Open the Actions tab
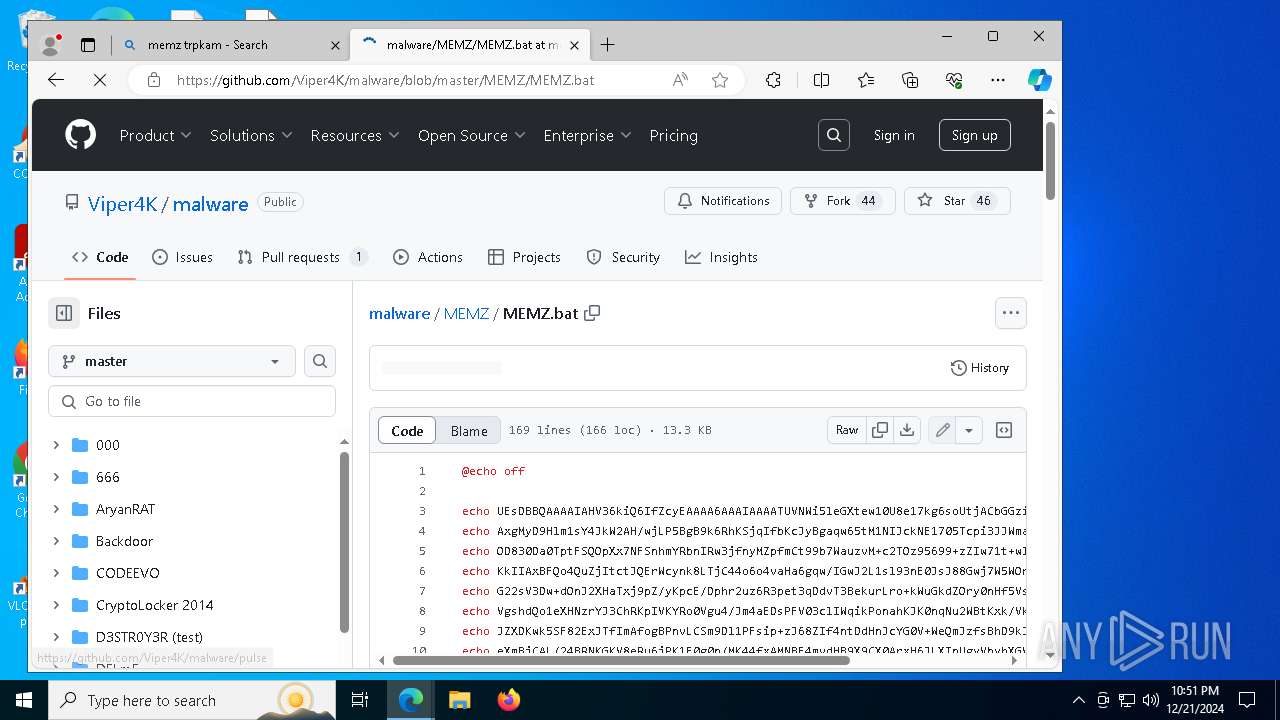1280x720 pixels. (x=428, y=257)
